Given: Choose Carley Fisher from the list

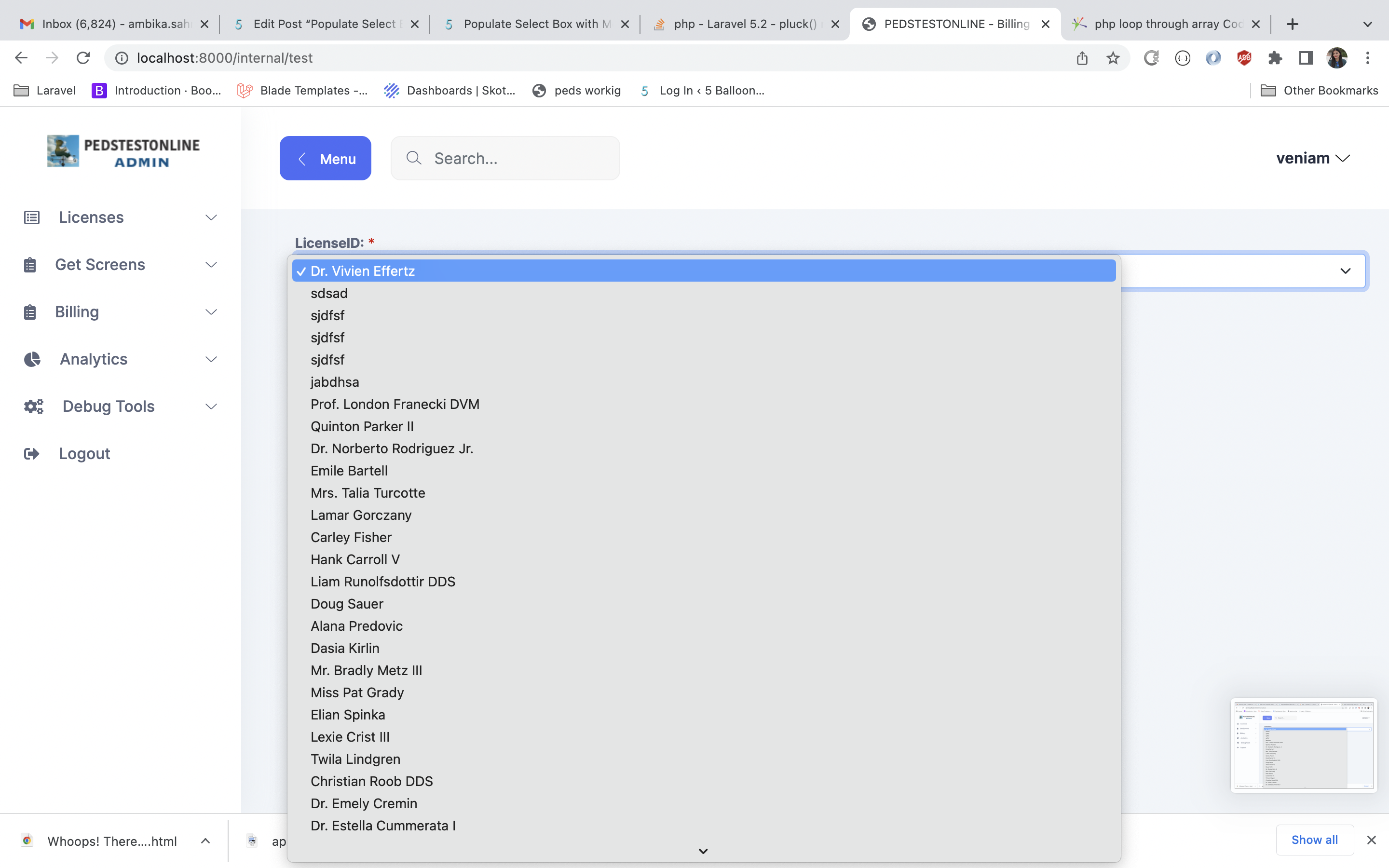Looking at the screenshot, I should click(x=351, y=537).
